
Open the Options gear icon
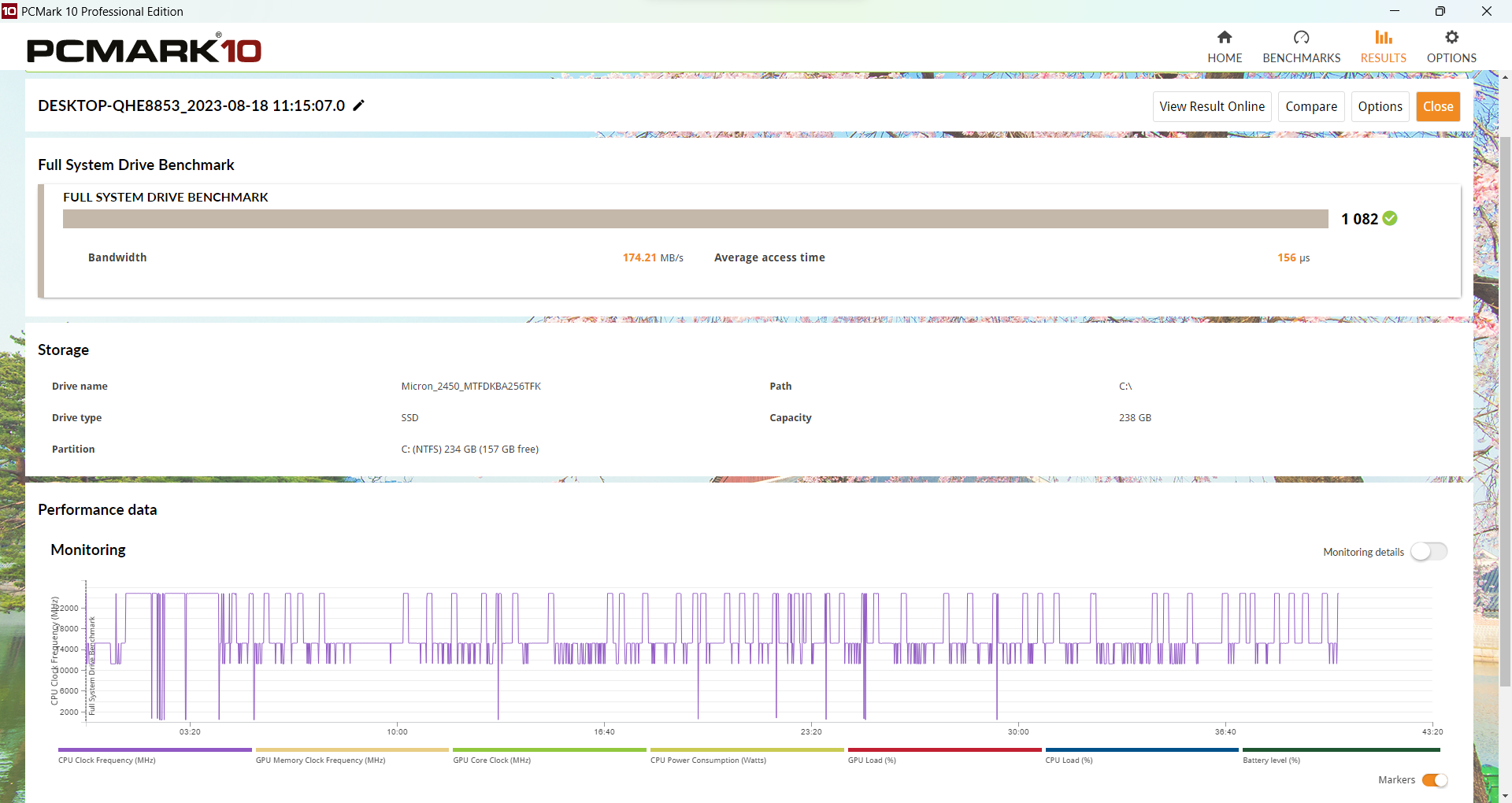(1451, 37)
